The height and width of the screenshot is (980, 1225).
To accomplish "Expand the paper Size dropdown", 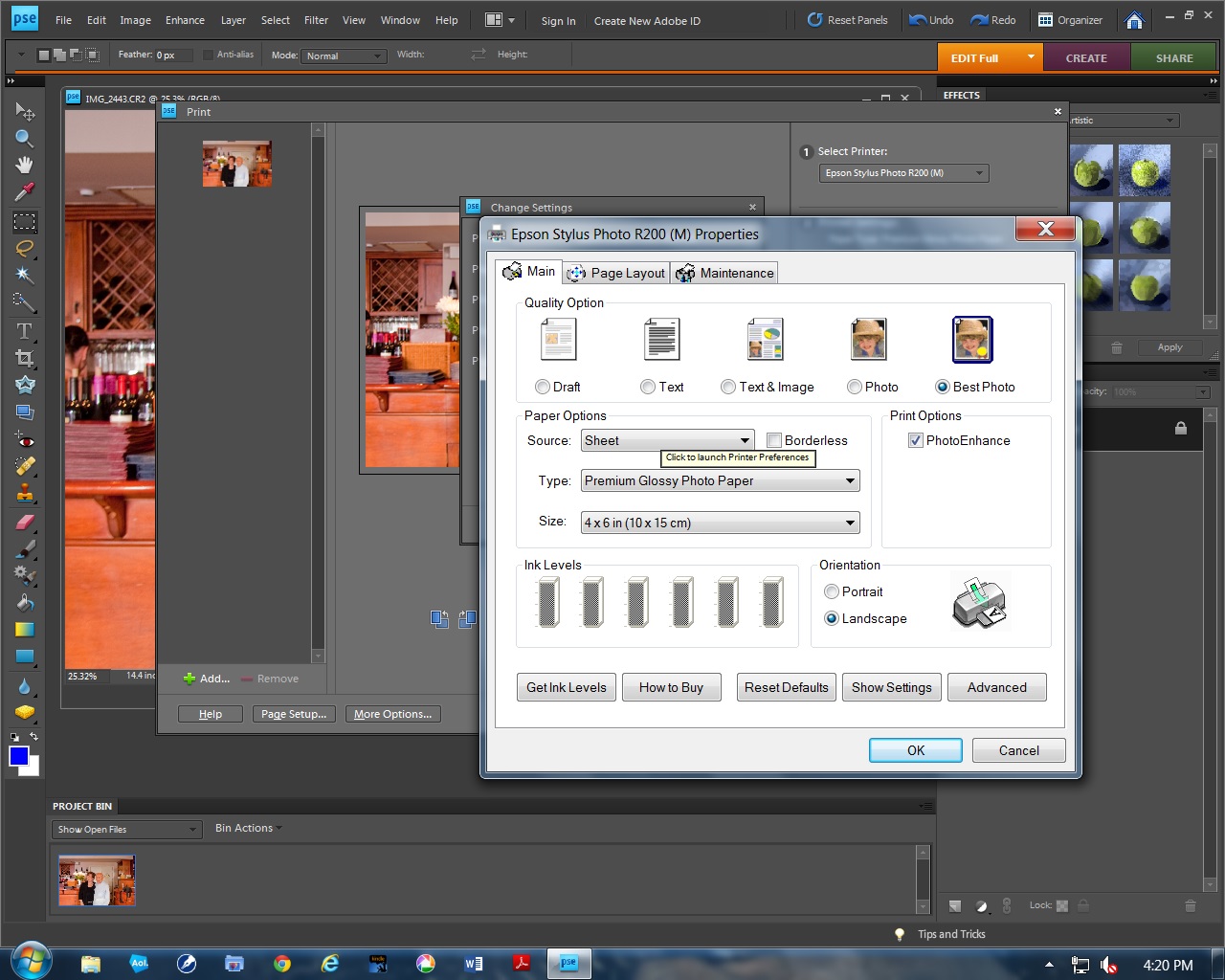I will point(720,523).
